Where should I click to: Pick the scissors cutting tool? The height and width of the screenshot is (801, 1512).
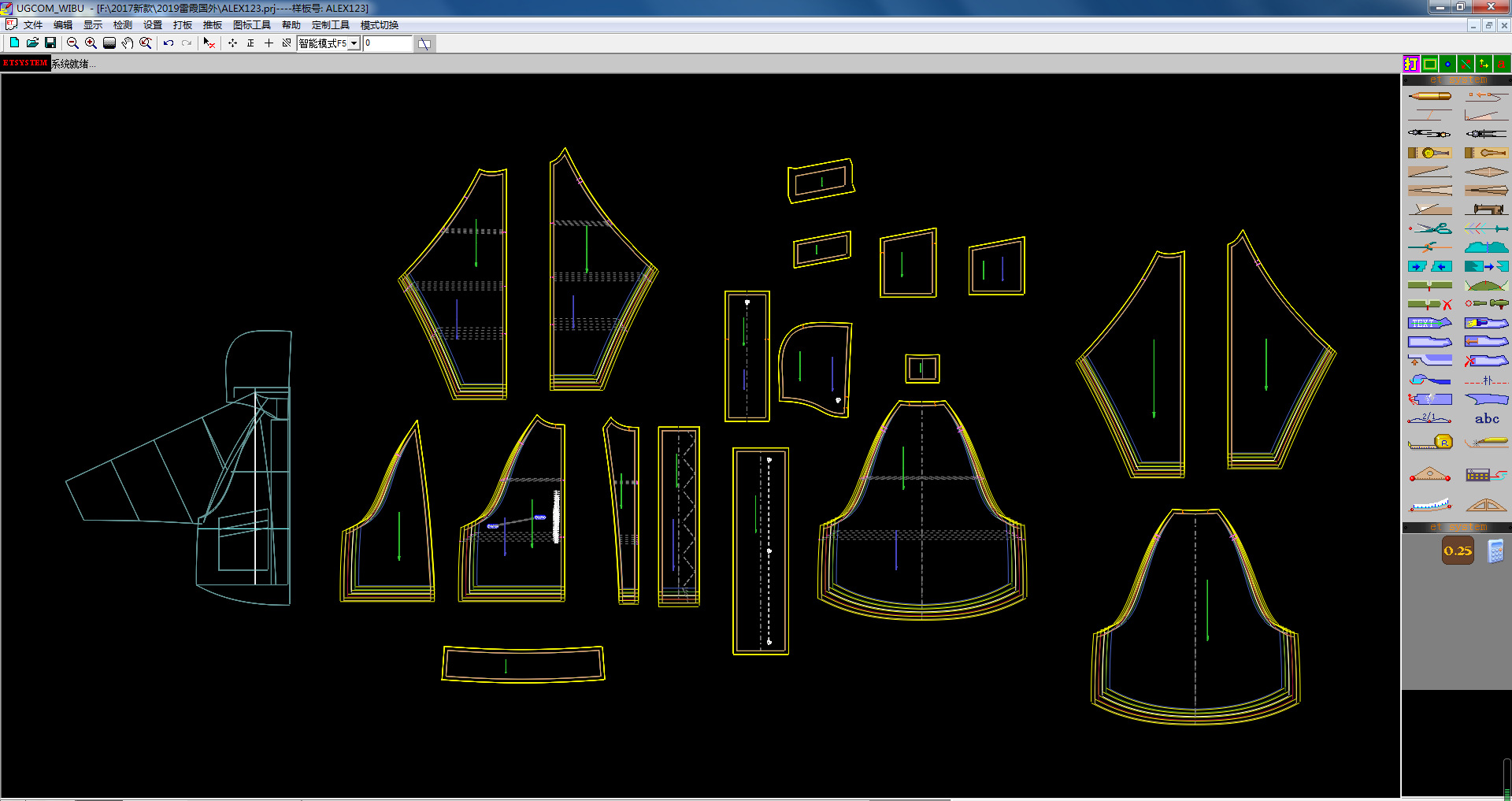(x=1429, y=228)
